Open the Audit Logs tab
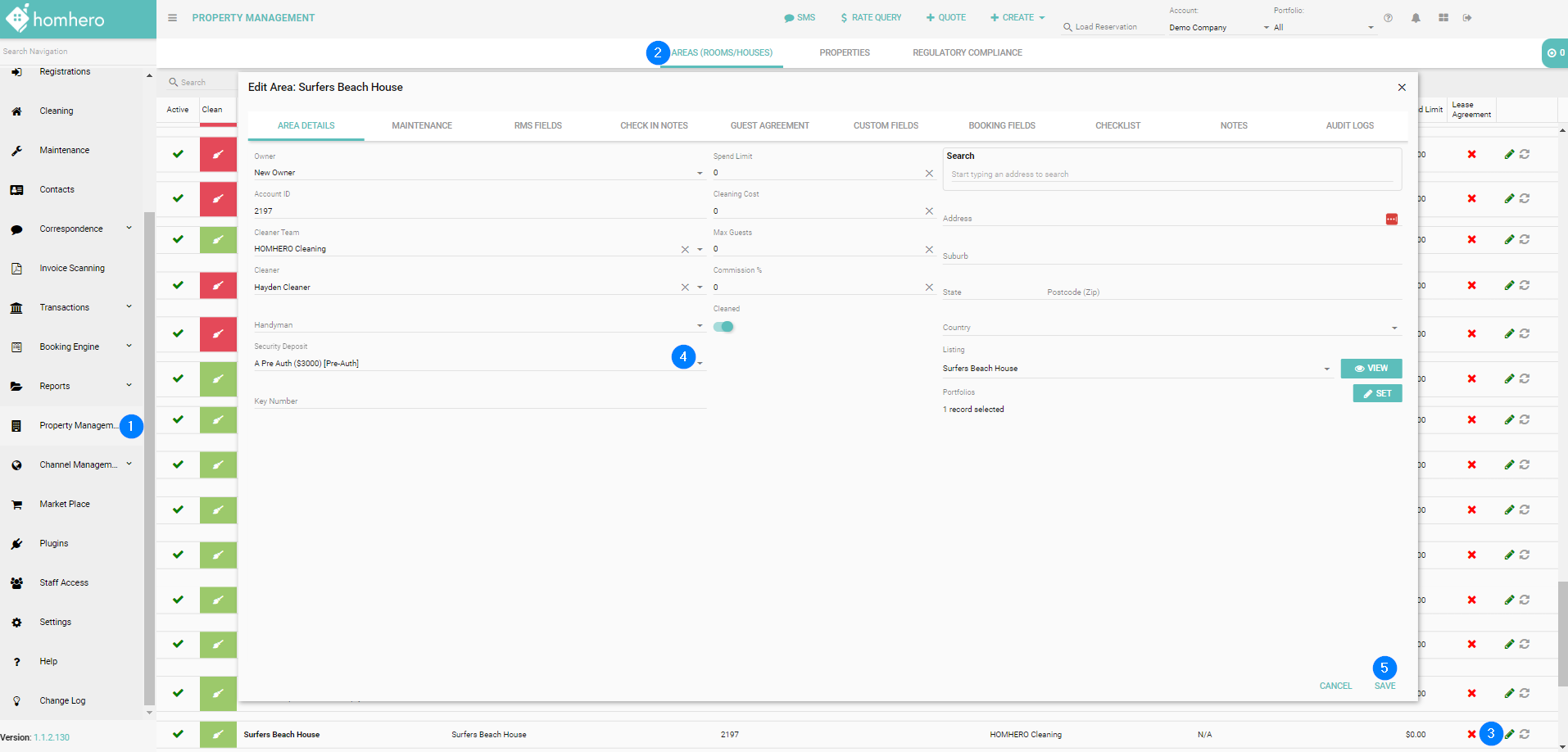Screen dimensions: 1568x752 coord(1349,126)
